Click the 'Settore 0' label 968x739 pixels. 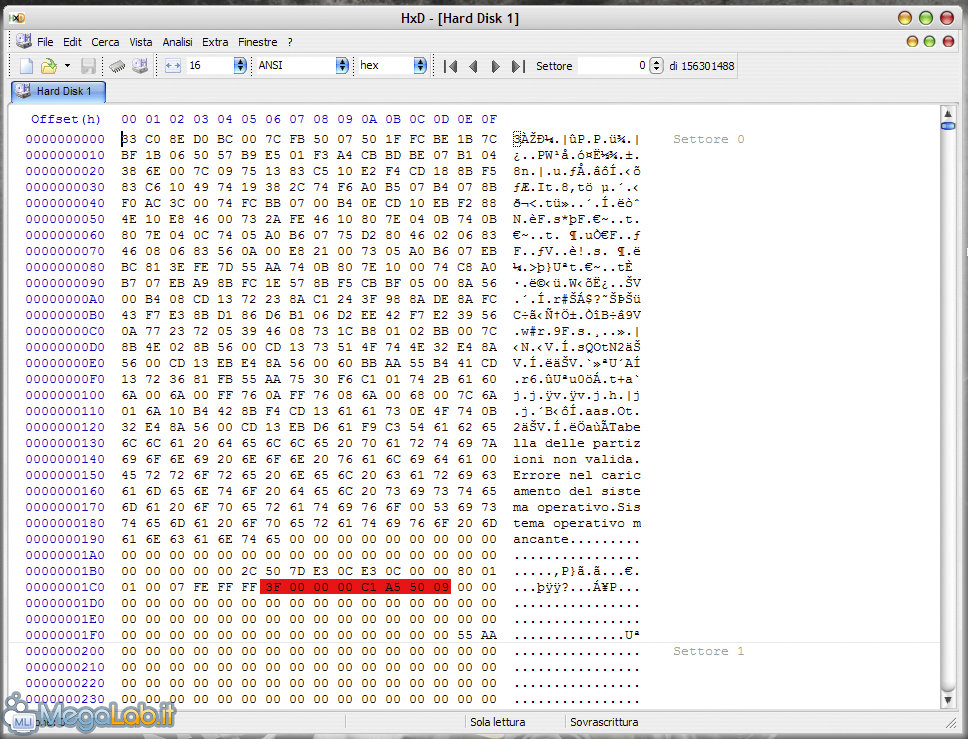tap(709, 139)
